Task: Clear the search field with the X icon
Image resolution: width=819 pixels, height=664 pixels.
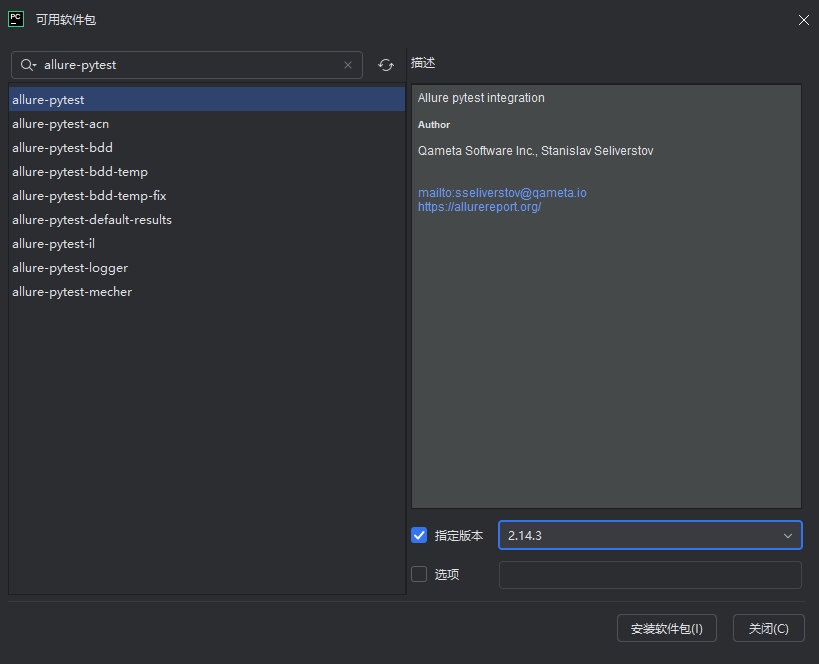Action: (348, 65)
